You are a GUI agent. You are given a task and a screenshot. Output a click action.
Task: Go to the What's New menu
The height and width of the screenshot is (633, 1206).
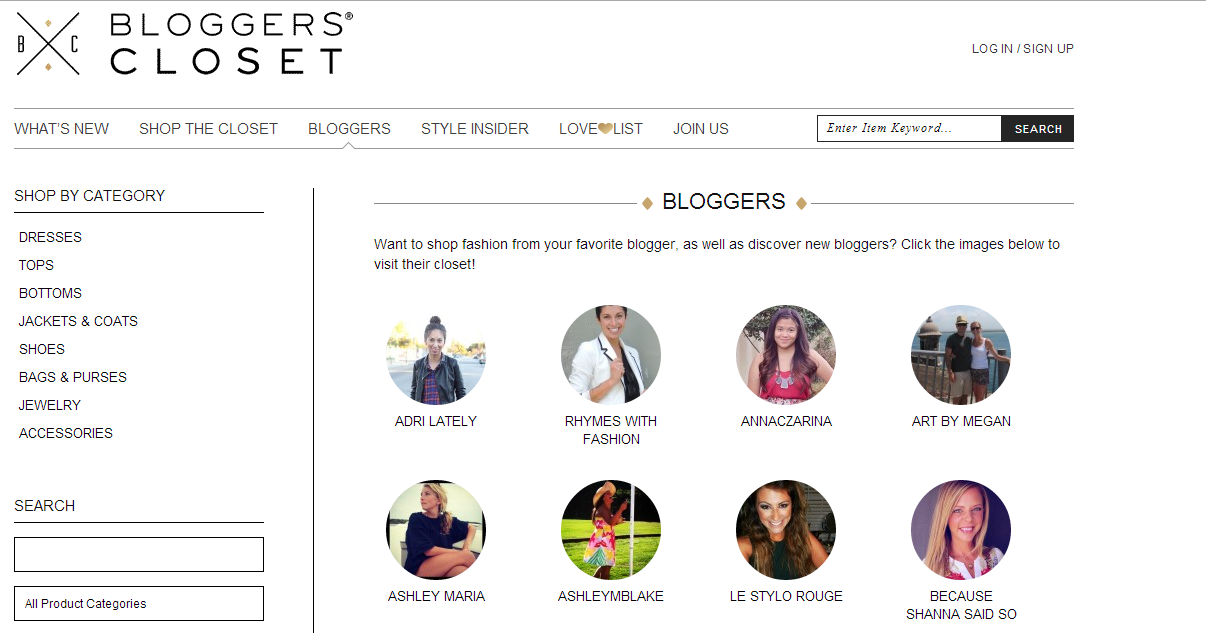(62, 129)
